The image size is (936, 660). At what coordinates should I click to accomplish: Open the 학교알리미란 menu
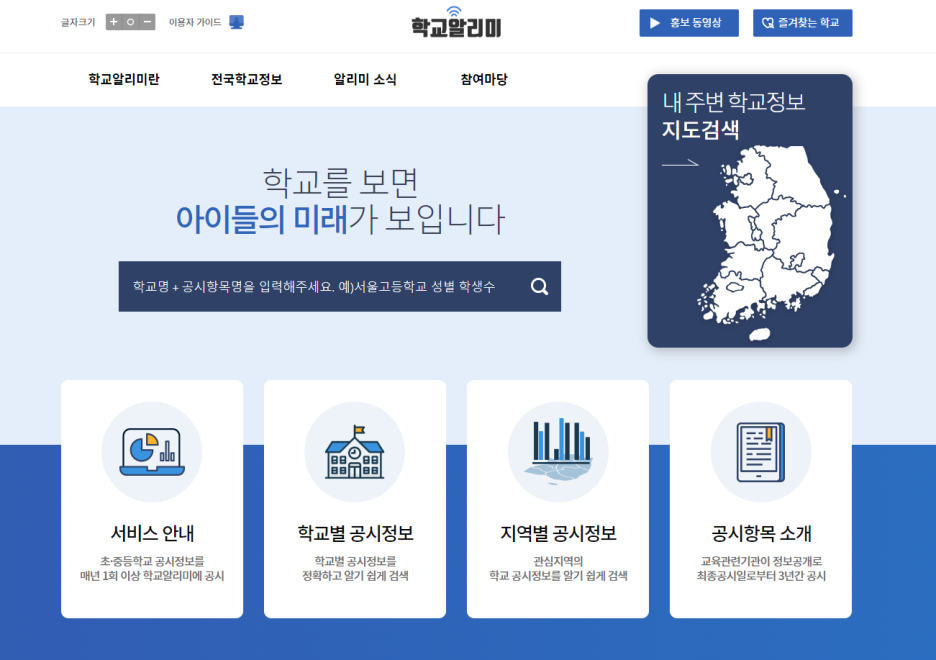(x=124, y=79)
